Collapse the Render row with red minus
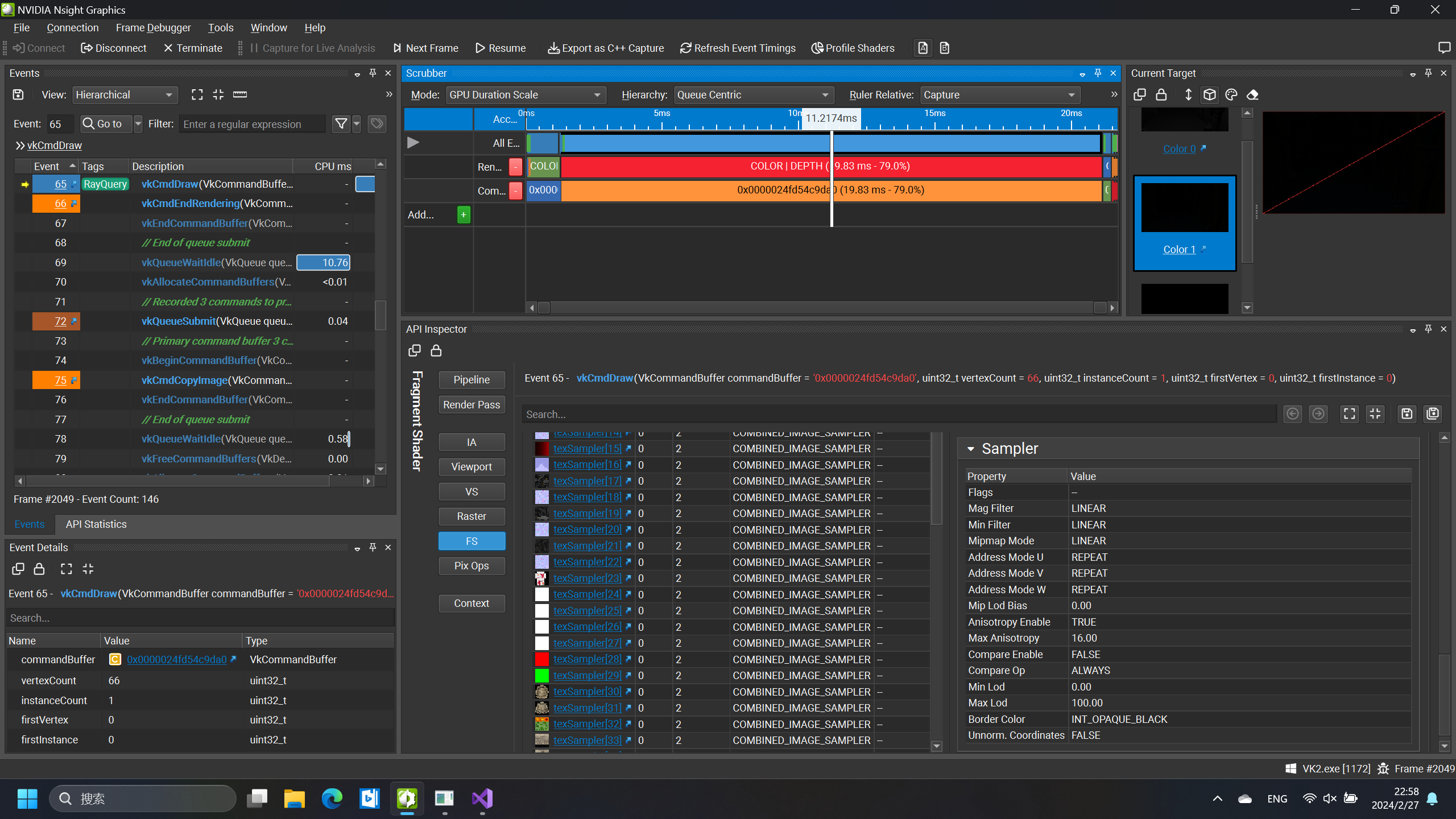The height and width of the screenshot is (819, 1456). coord(515,167)
